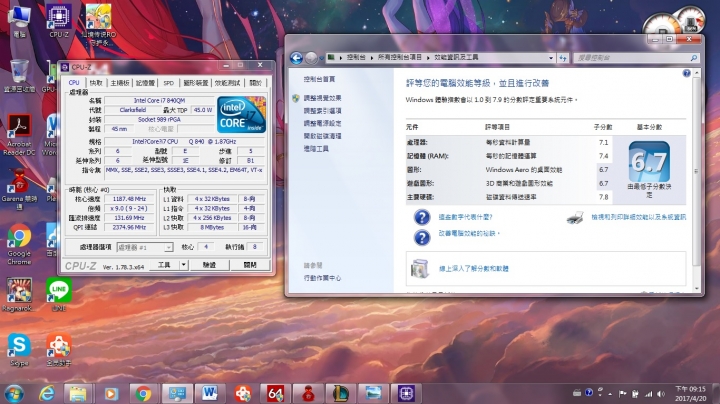This screenshot has width=720, height=404.
Task: Click the core speed value 1187.48 MHz
Action: click(129, 199)
